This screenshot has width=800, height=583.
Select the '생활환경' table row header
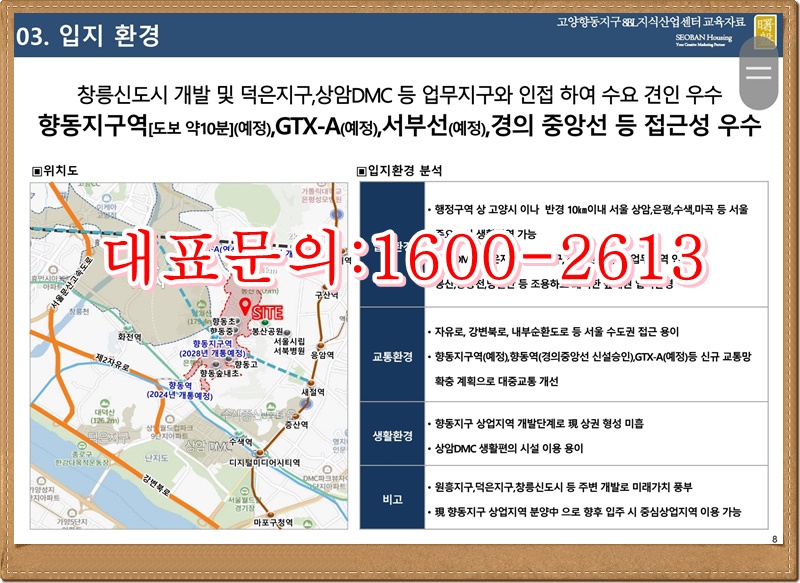click(x=392, y=435)
